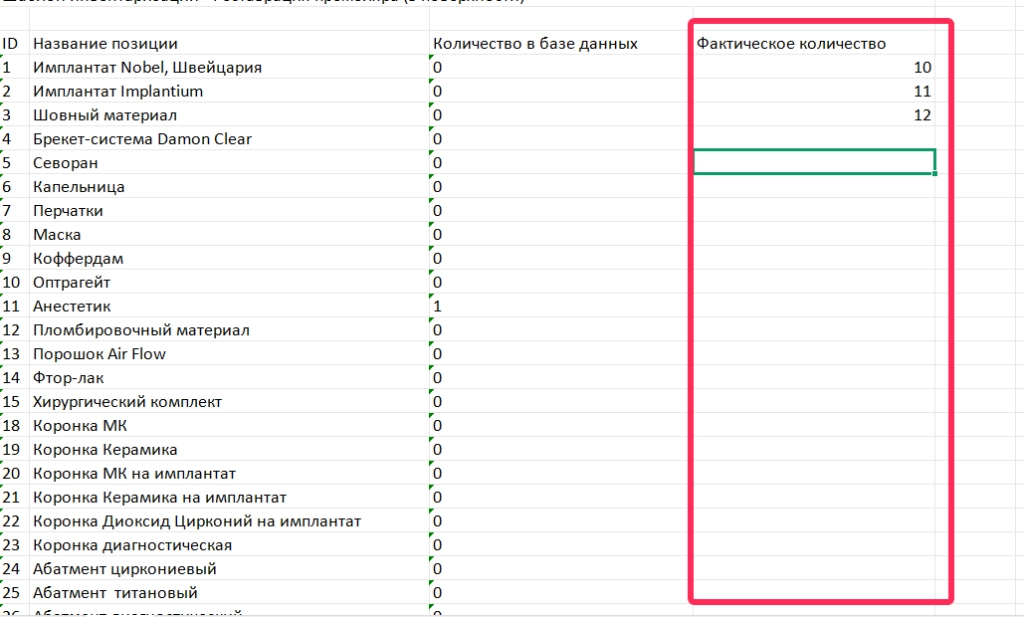Select the actual quantity cell containing 10

click(x=815, y=67)
